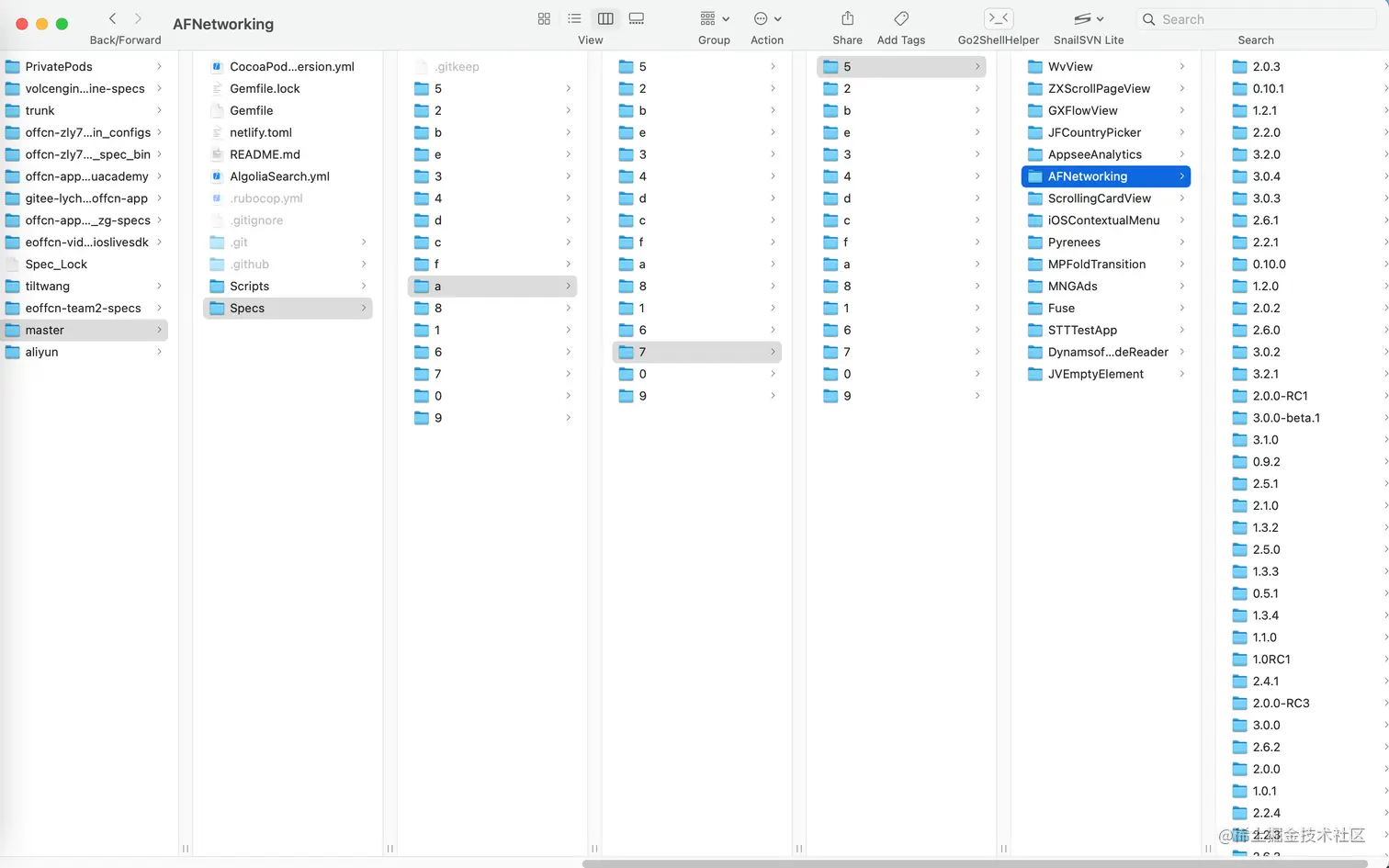
Task: Select the eoffcn-team2-specs folder
Action: click(x=85, y=308)
